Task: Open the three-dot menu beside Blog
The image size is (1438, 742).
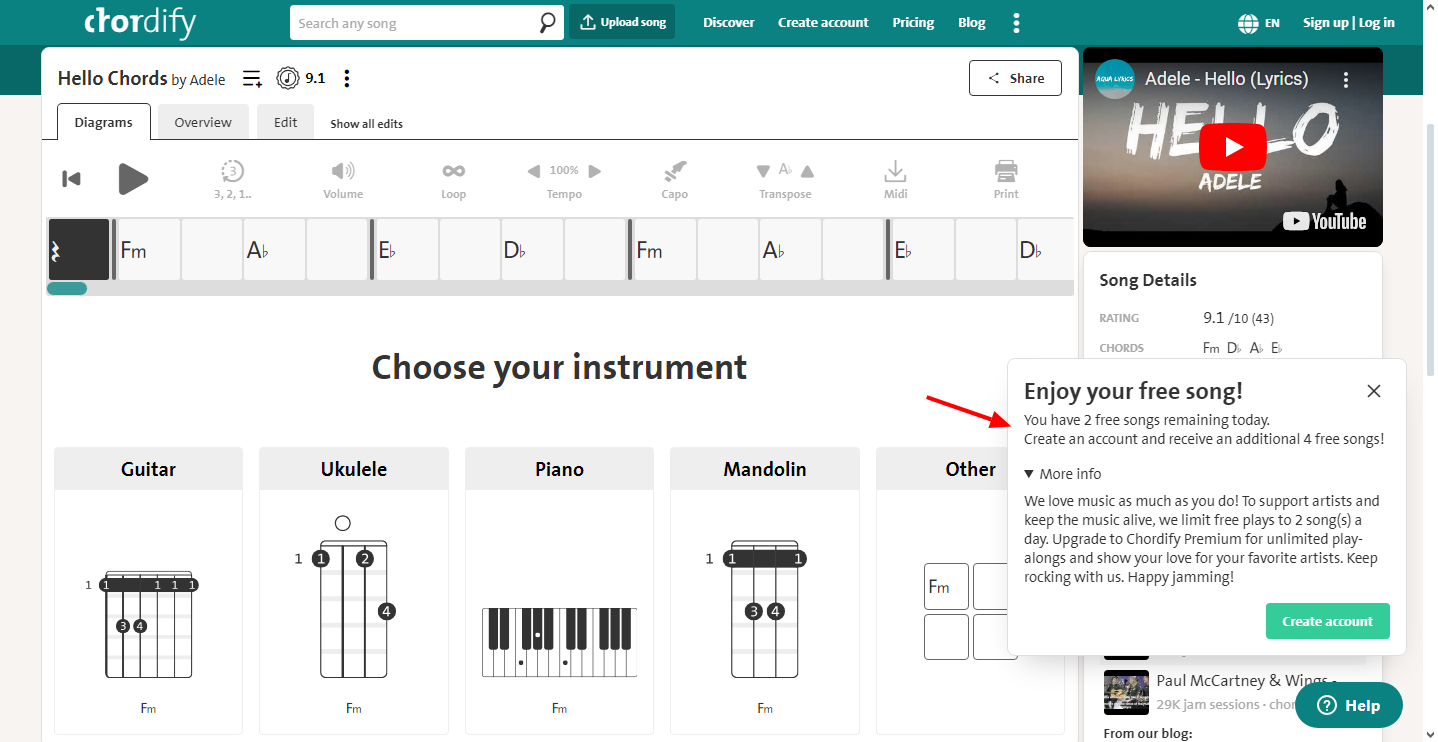Action: point(1016,22)
